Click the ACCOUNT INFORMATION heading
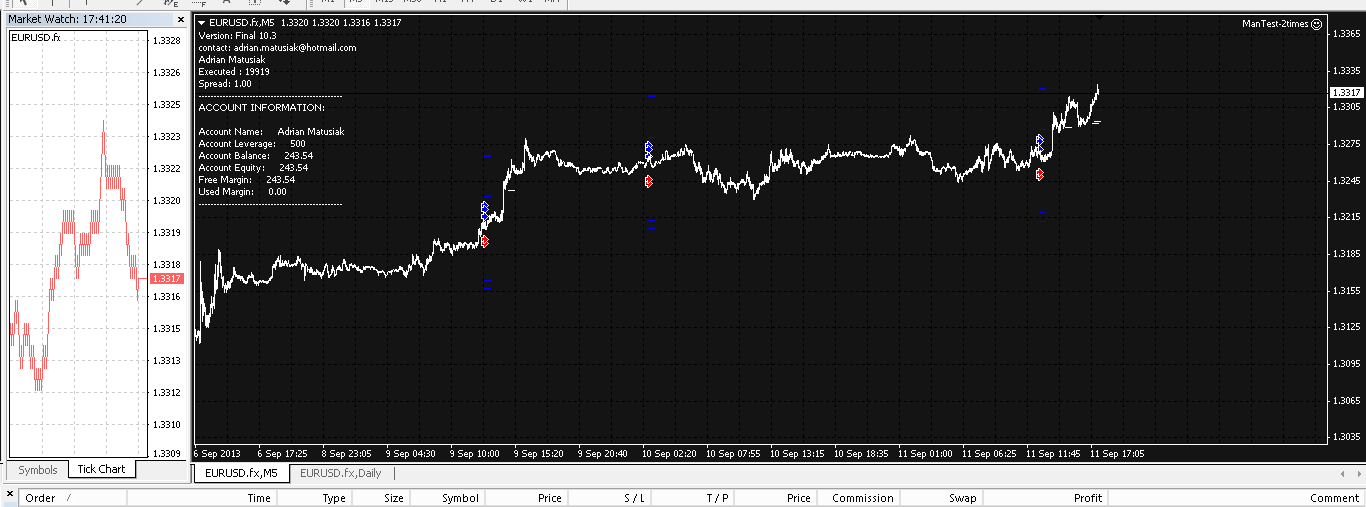This screenshot has width=1366, height=507. [262, 107]
